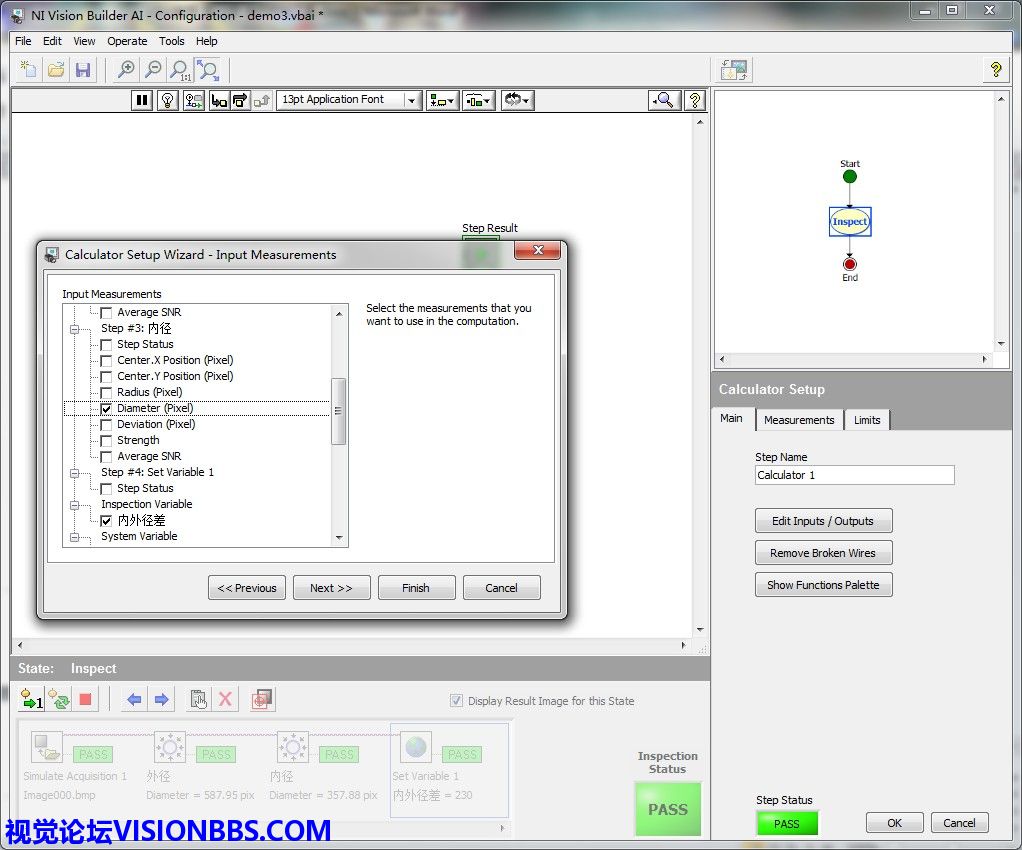The height and width of the screenshot is (850, 1022).
Task: Open the Tools menu
Action: coord(171,41)
